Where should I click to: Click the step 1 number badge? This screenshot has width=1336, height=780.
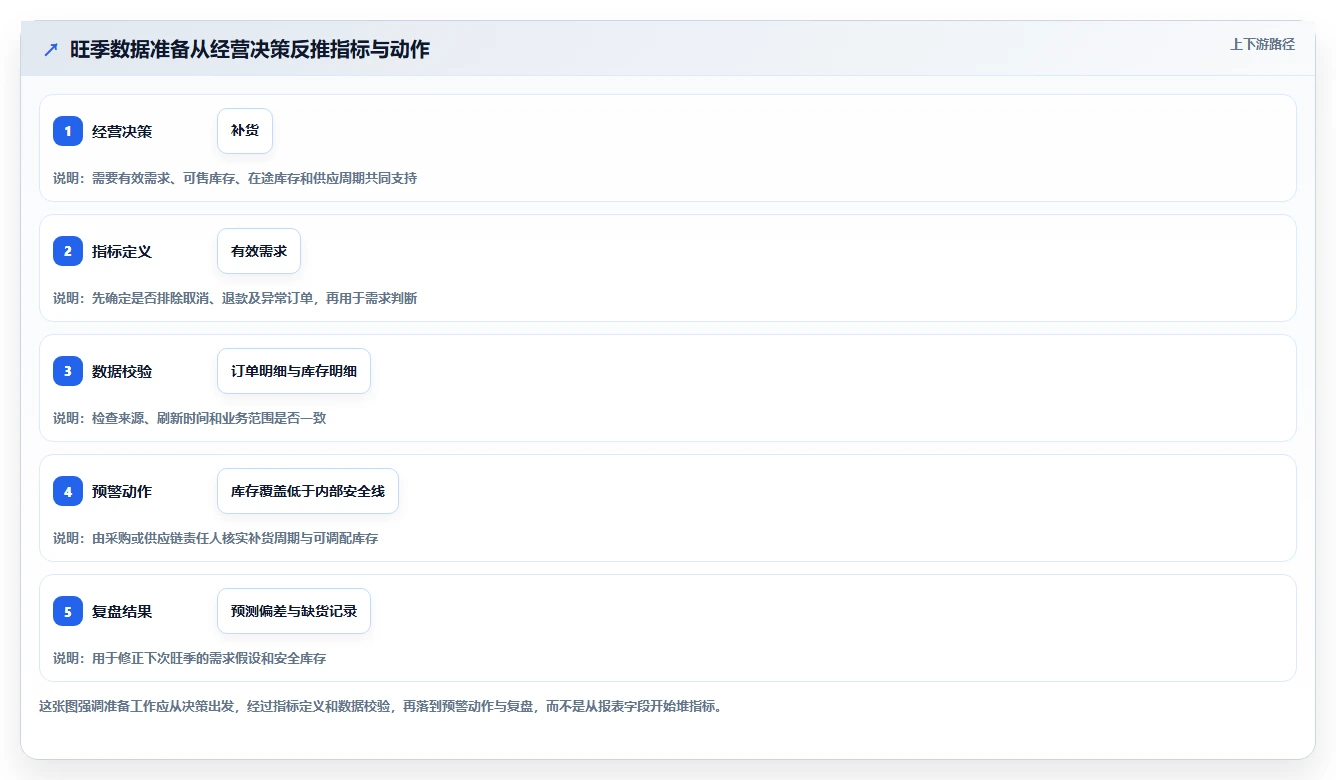(68, 131)
